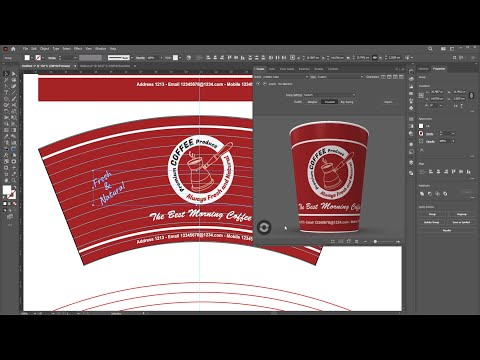480x360 pixels.
Task: Open the stroke color dropdown arrow in control bar
Action: (x=43, y=58)
